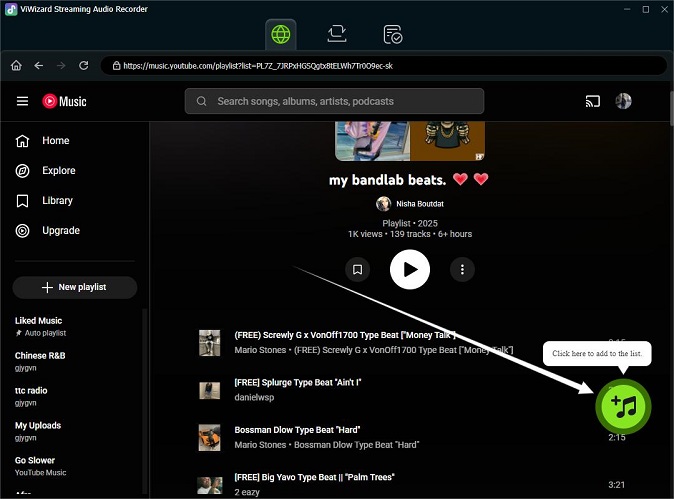Click Mario Stones under the Bossman Dlow track
The image size is (674, 499).
click(x=260, y=445)
